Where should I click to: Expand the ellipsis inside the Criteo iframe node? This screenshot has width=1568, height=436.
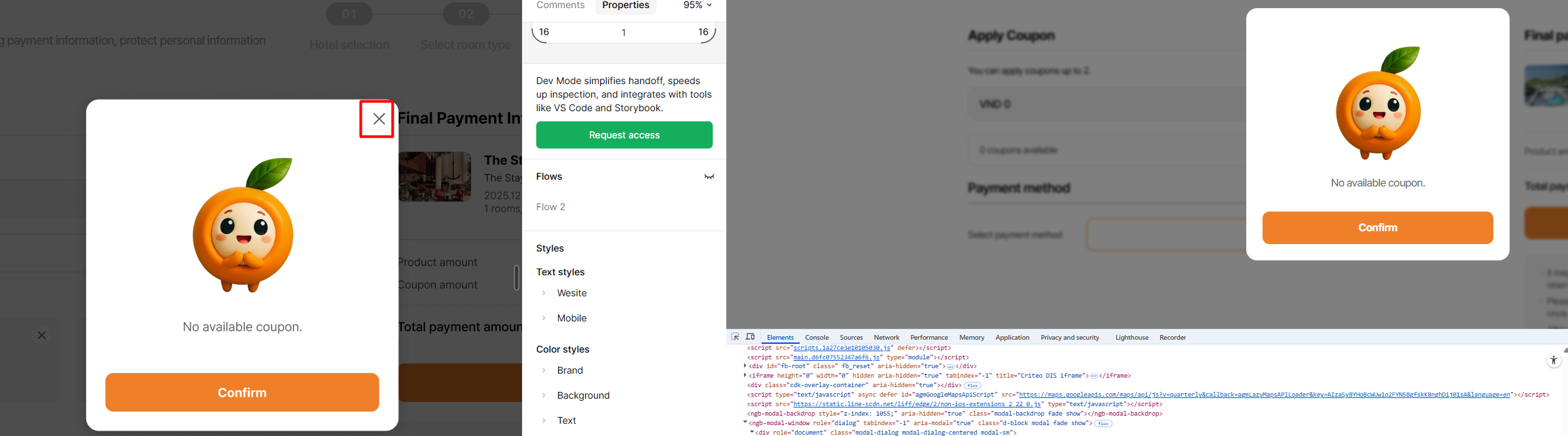click(x=1094, y=376)
